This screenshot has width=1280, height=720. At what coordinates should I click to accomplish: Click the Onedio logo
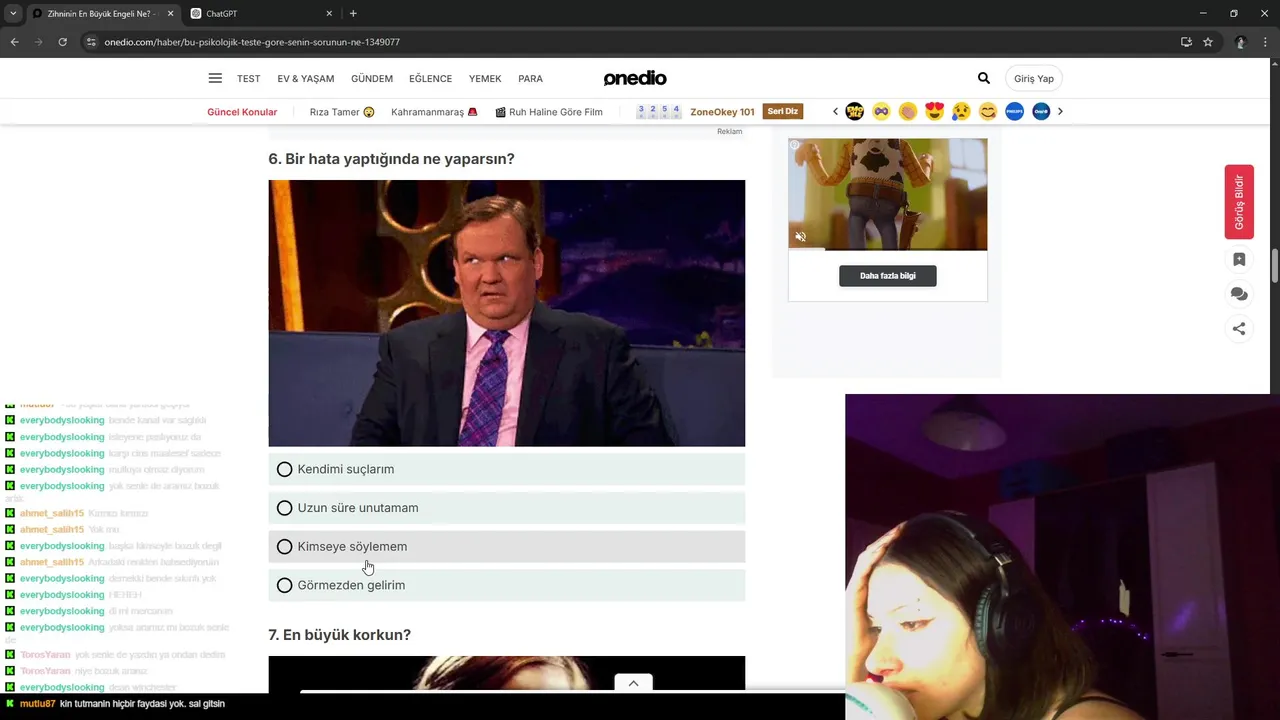(x=635, y=78)
